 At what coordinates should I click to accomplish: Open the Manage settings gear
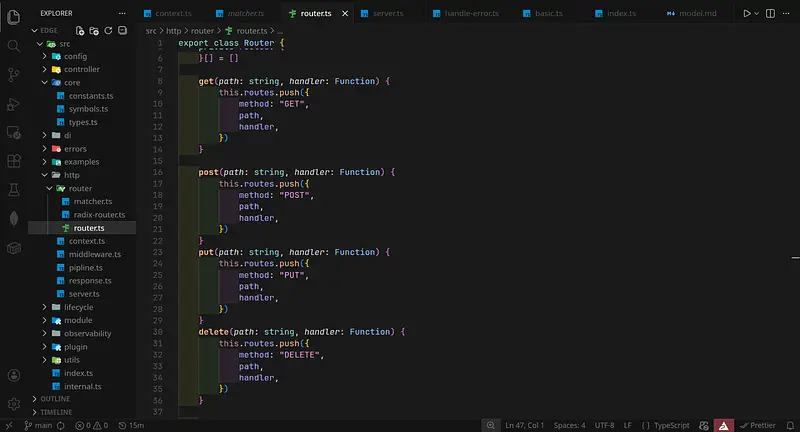[x=14, y=404]
